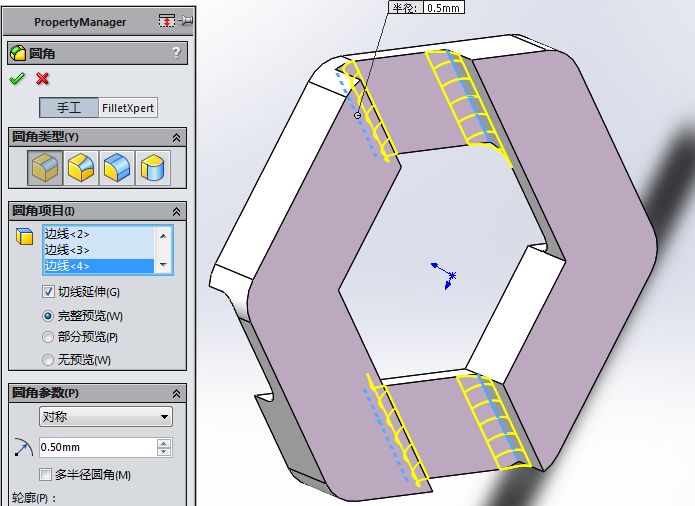Viewport: 695px width, 506px height.
Task: Select 无预览 radio button
Action: click(47, 360)
